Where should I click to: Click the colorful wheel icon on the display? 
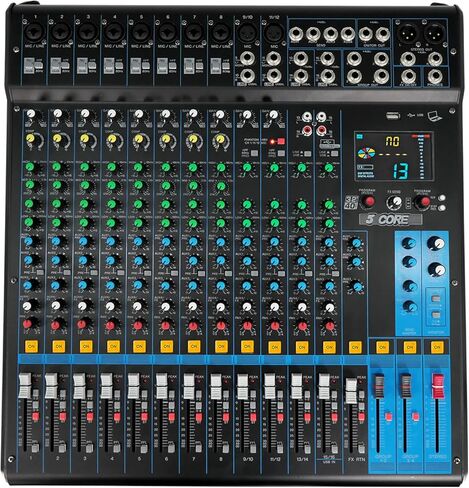[366, 153]
